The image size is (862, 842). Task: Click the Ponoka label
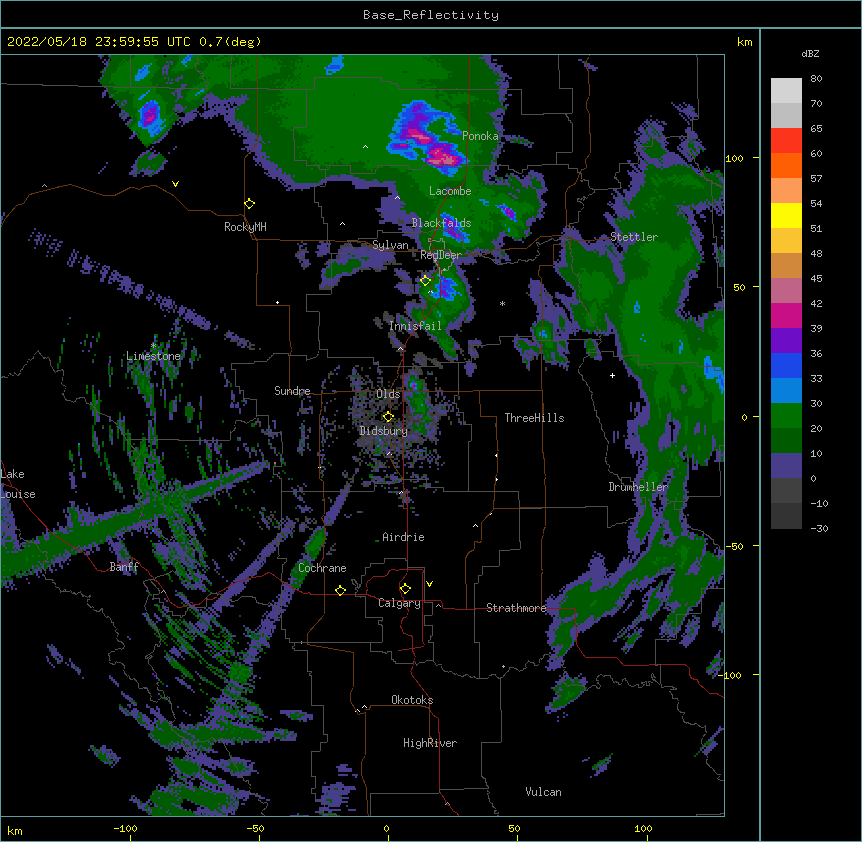coord(480,136)
